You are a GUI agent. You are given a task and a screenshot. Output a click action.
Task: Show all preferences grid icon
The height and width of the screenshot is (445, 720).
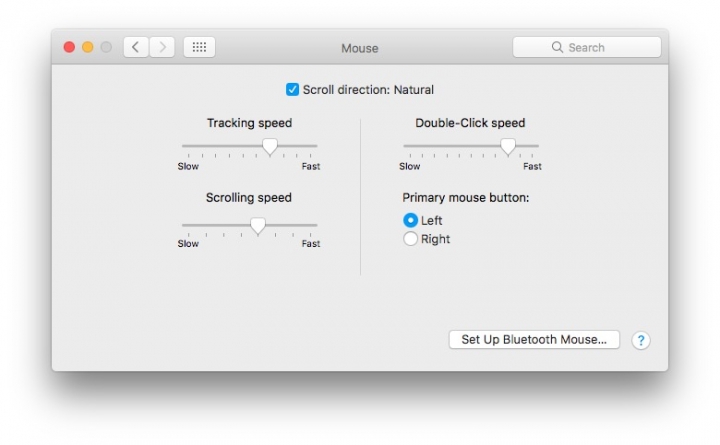[x=199, y=47]
